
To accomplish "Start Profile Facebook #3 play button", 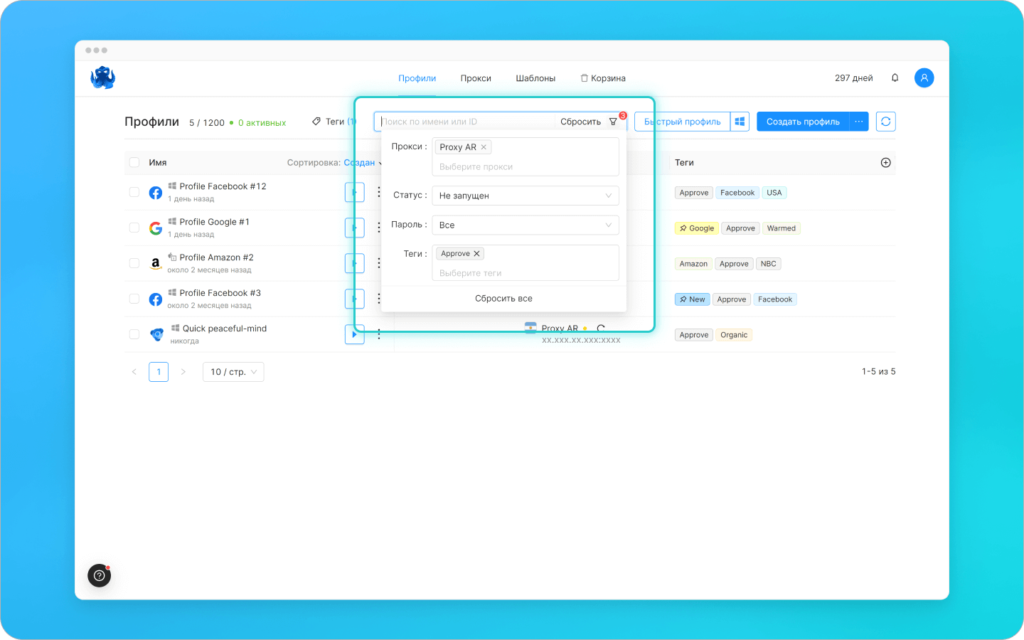I will (355, 298).
